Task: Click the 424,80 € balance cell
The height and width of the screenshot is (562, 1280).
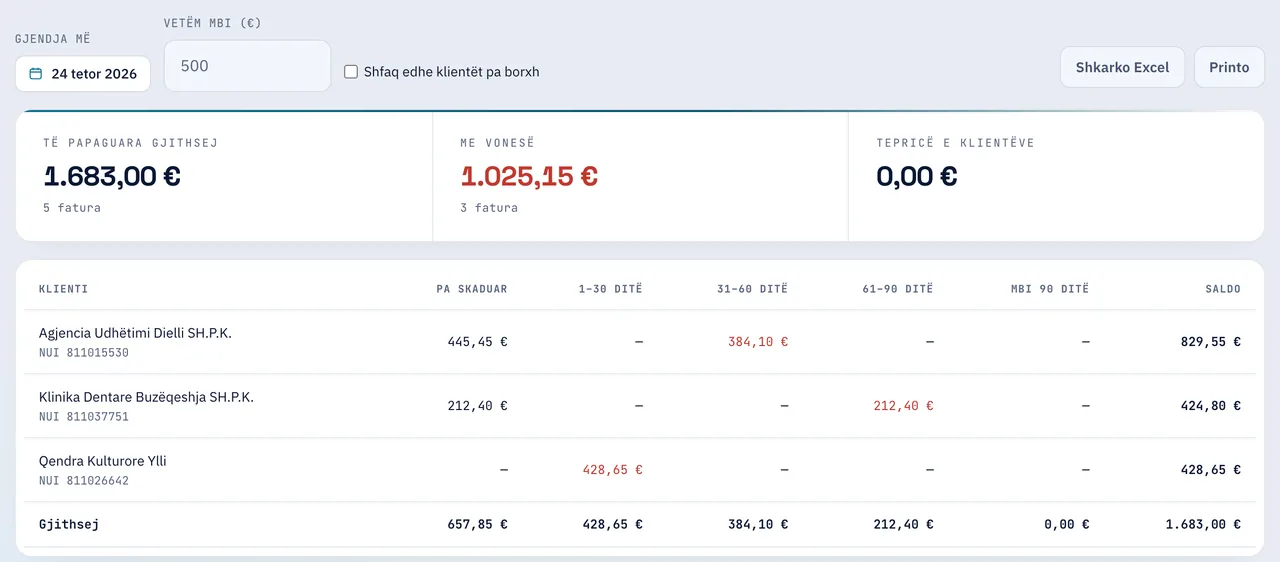Action: pyautogui.click(x=1211, y=406)
